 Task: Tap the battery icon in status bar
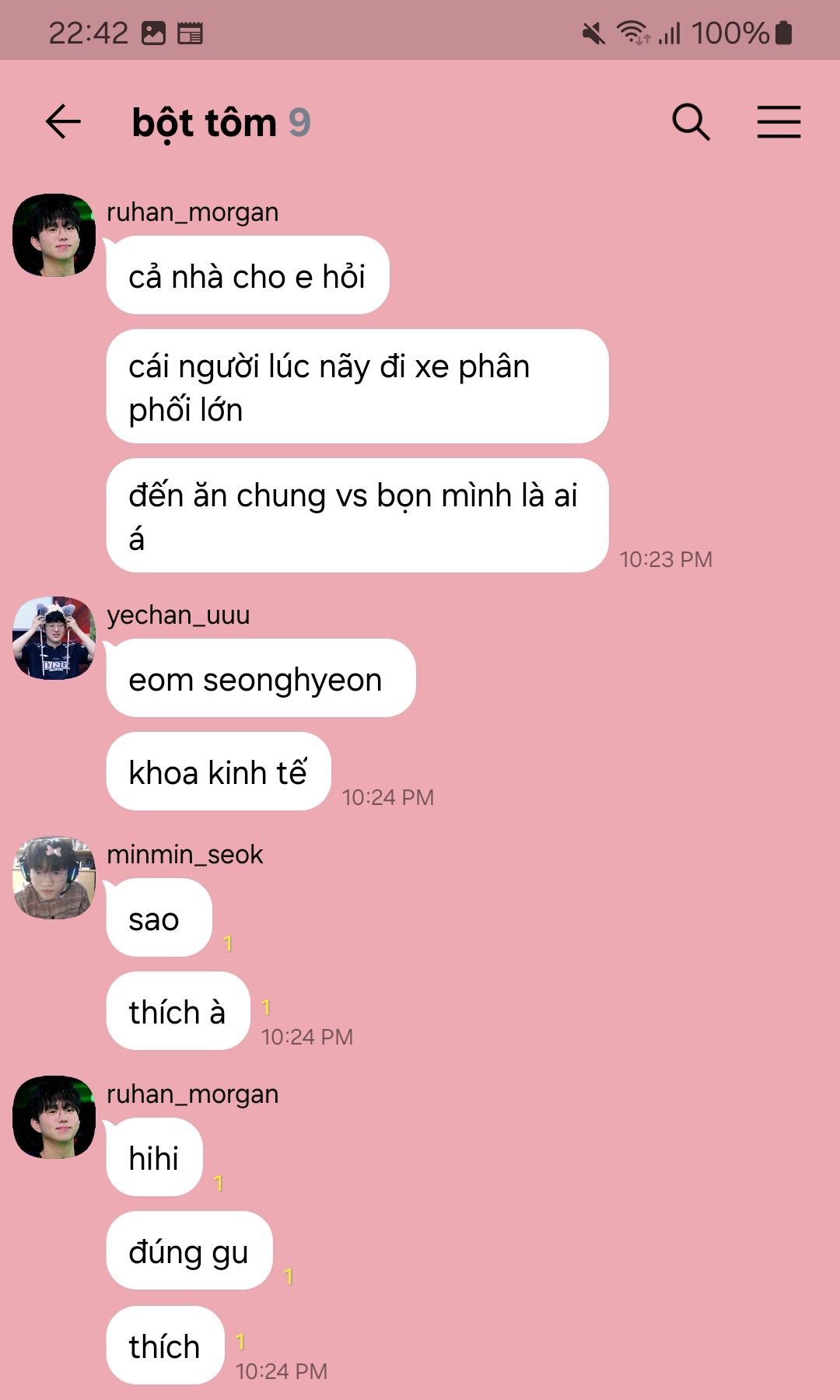point(784,33)
